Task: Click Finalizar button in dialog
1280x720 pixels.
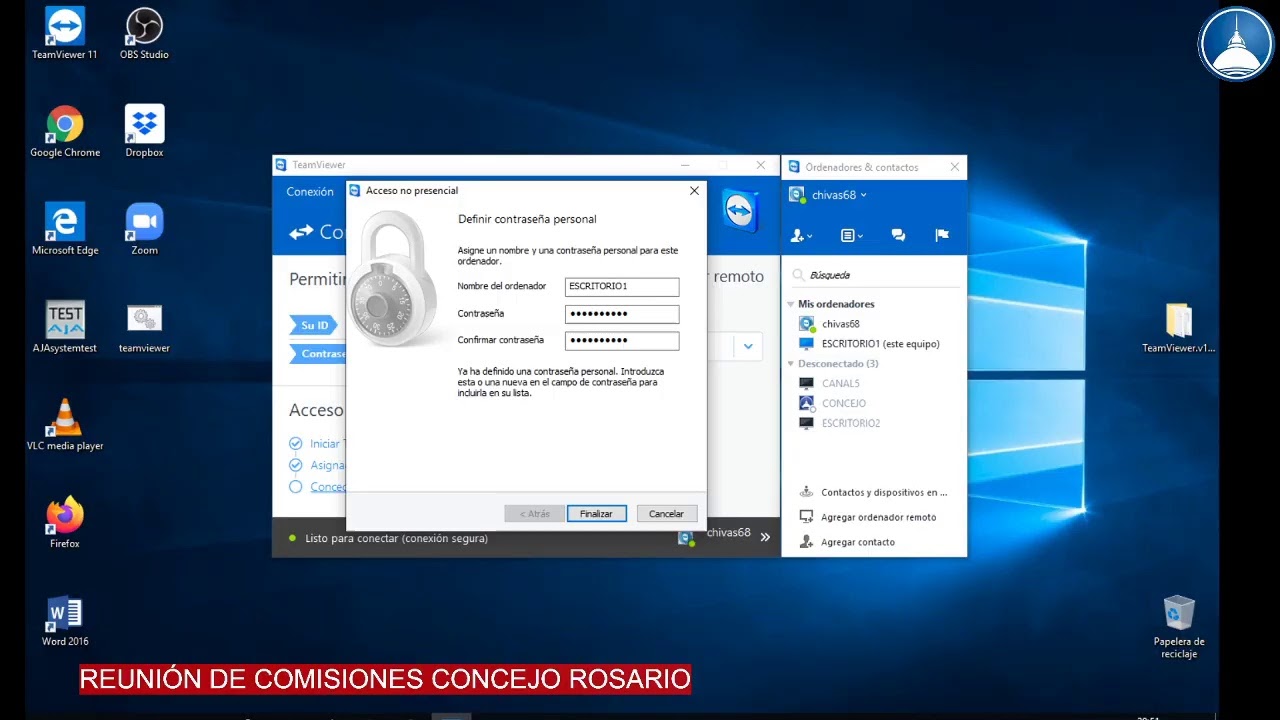Action: pos(596,513)
